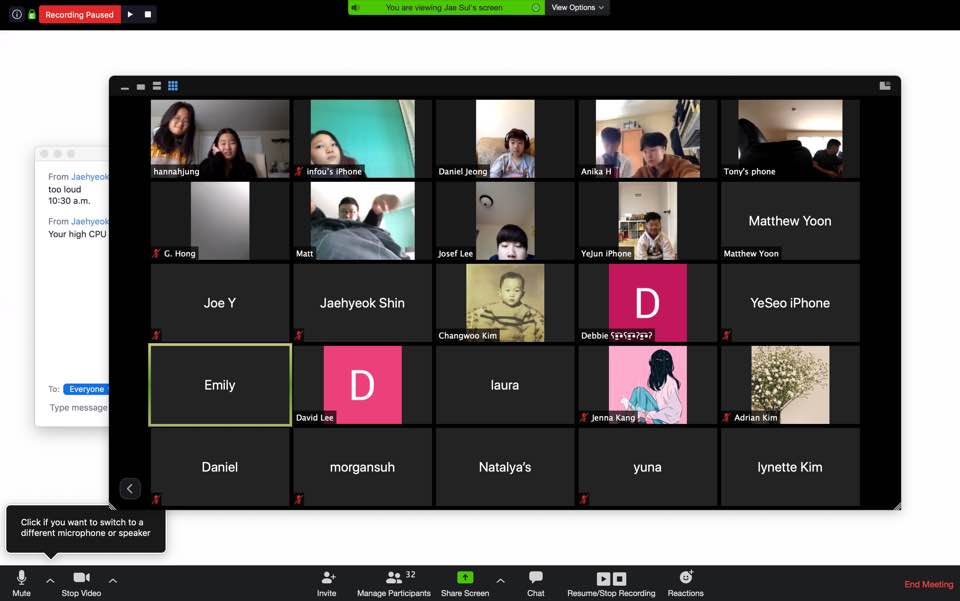Select Adrian Kim flower tile
Screen dimensions: 960x601
[790, 385]
